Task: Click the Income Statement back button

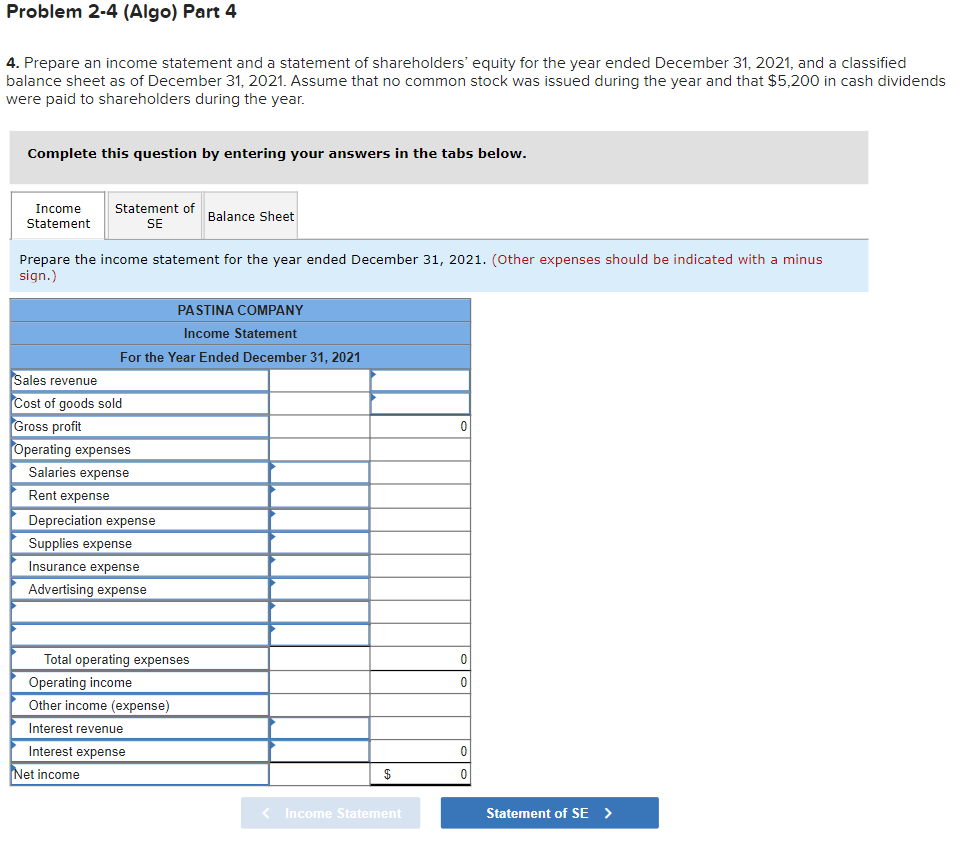Action: point(330,812)
